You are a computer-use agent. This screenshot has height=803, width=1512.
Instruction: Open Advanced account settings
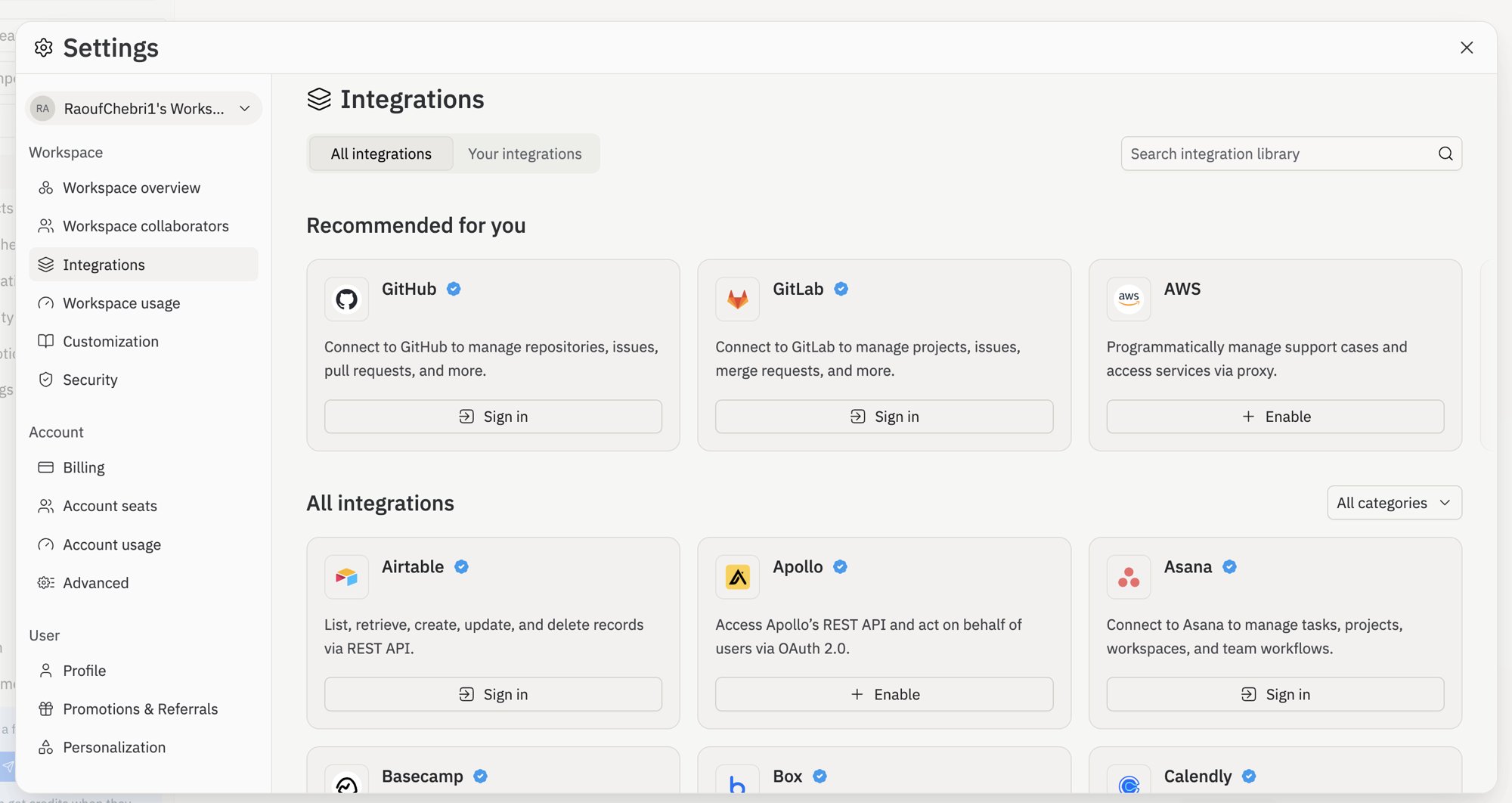[x=144, y=583]
